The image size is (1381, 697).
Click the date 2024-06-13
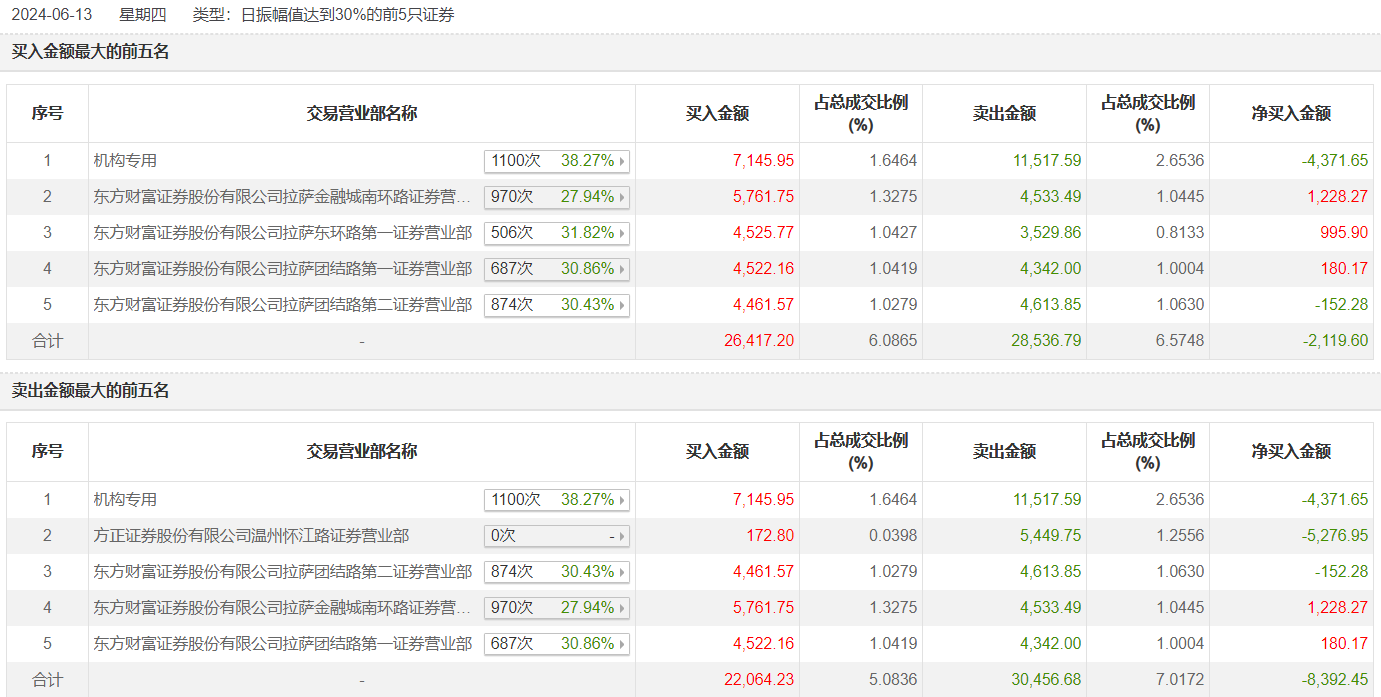50,15
